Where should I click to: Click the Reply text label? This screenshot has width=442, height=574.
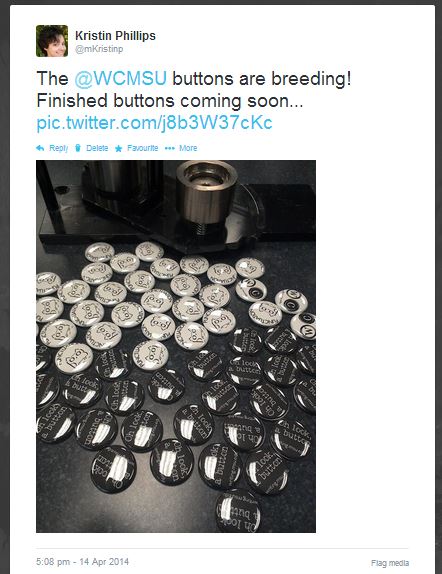59,148
